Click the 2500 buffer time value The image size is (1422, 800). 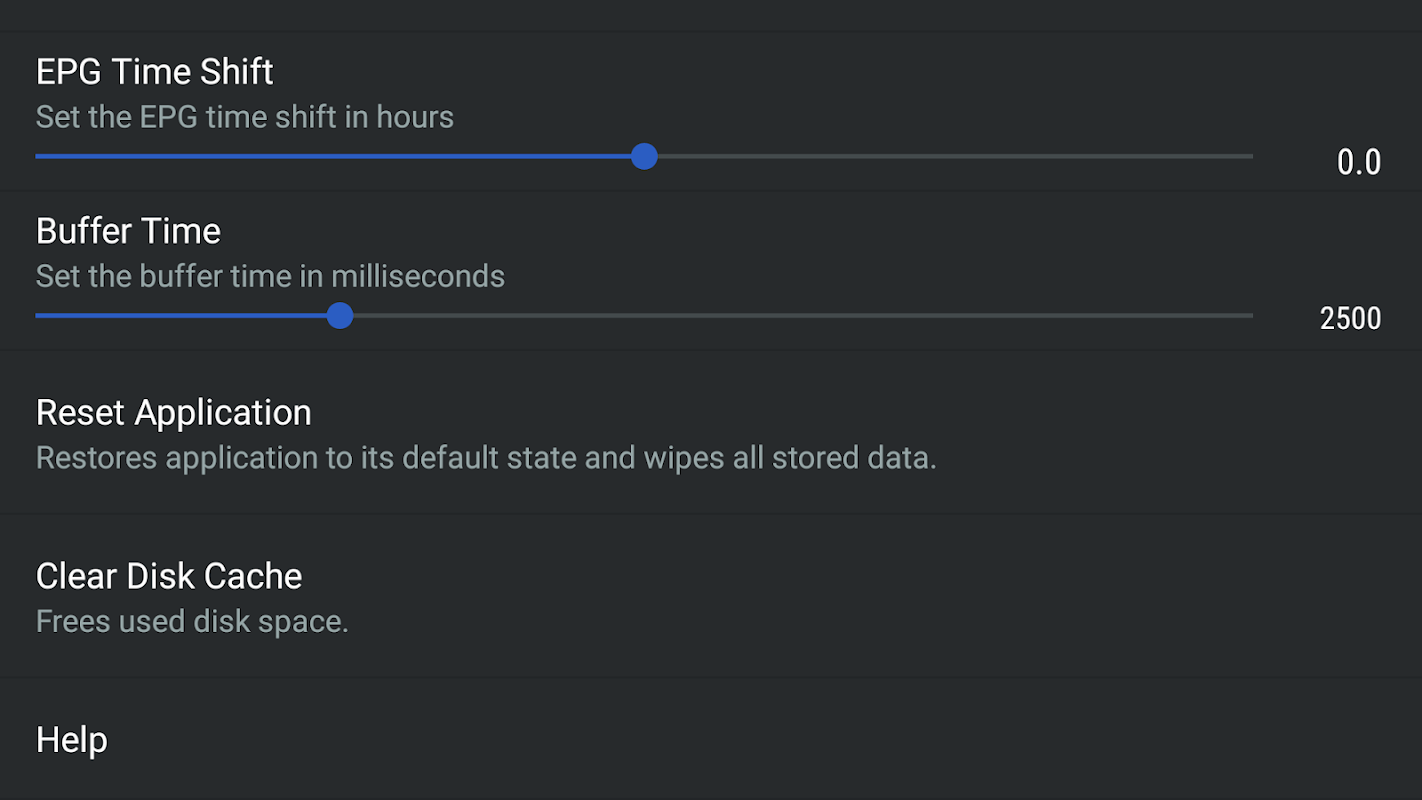[1350, 319]
